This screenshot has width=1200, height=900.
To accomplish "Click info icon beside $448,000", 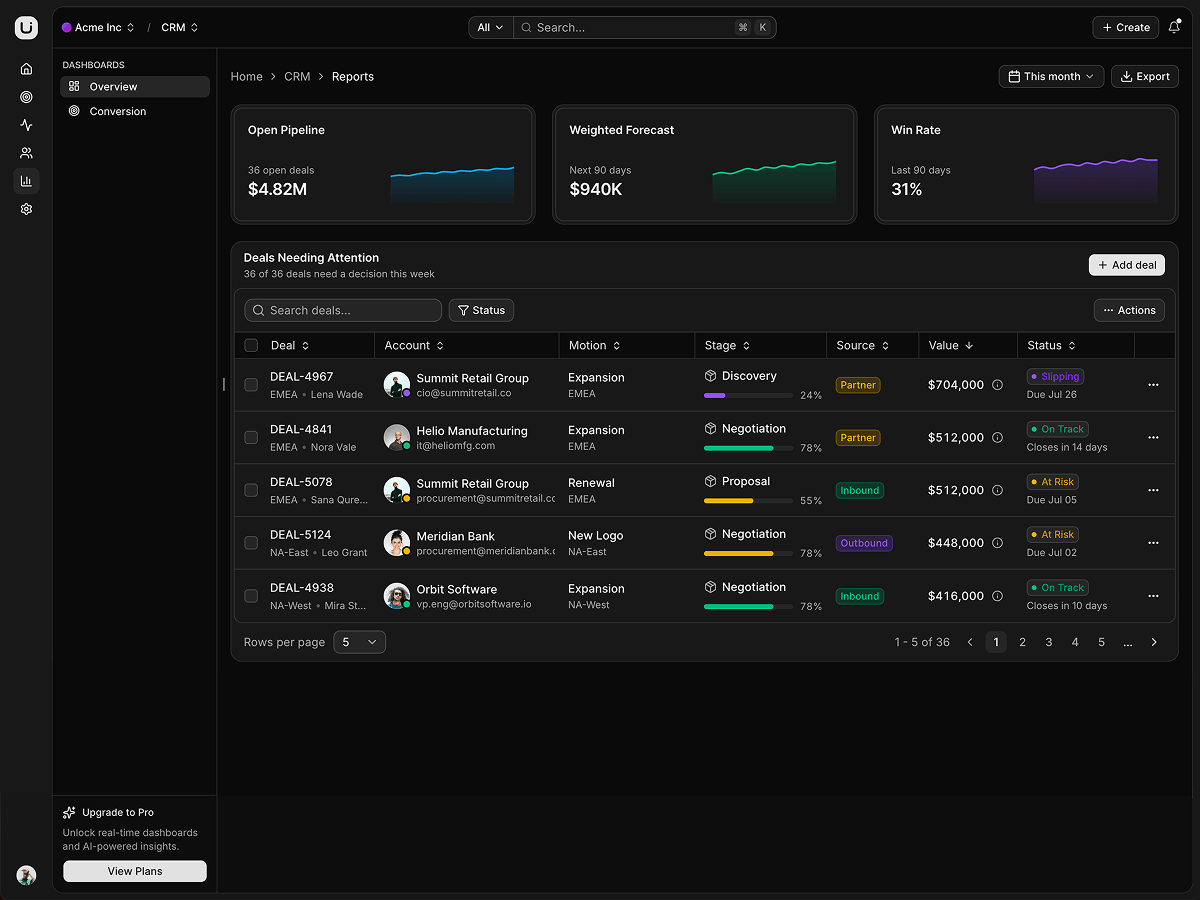I will [x=997, y=543].
